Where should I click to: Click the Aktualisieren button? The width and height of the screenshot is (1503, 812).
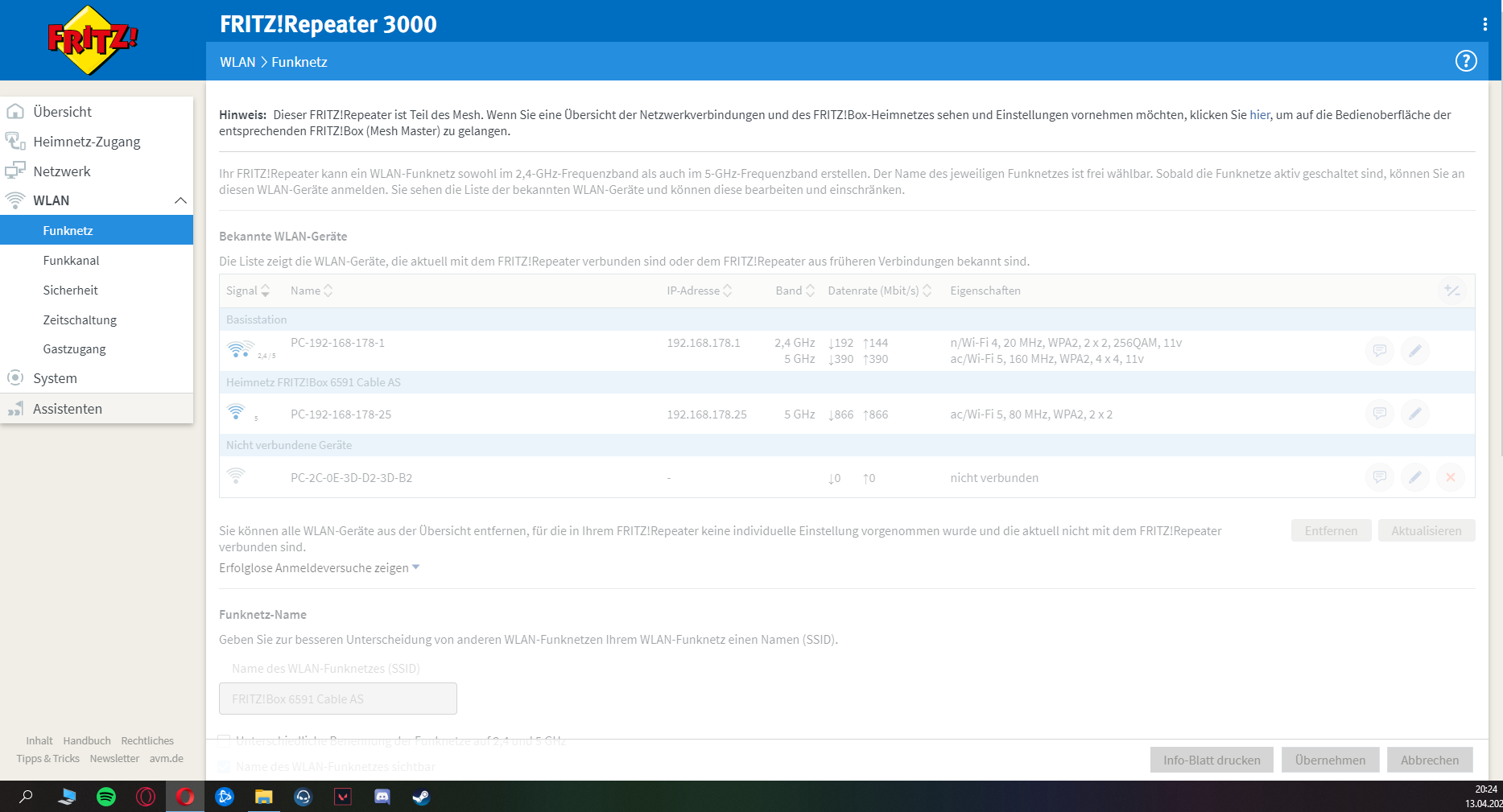point(1427,530)
